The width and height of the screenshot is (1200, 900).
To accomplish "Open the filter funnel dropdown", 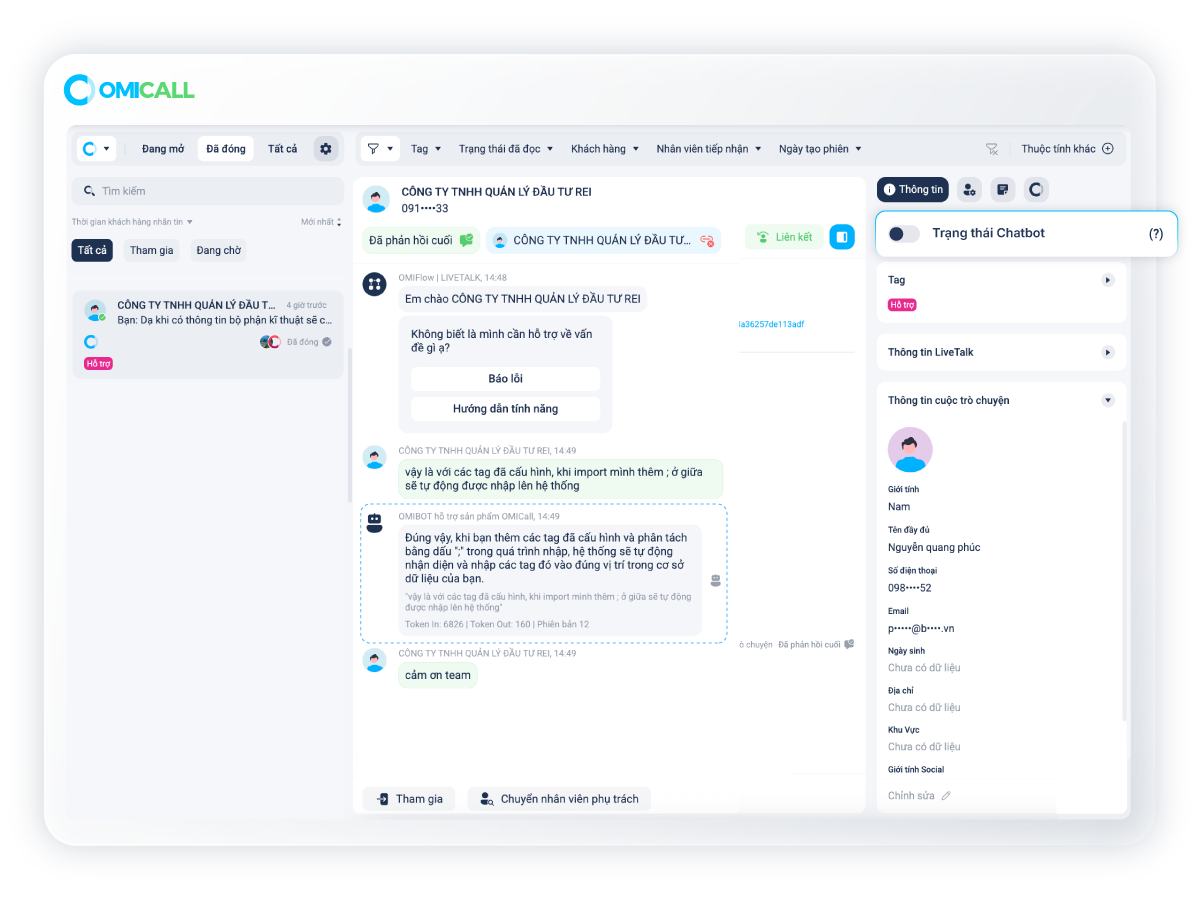I will tap(380, 149).
